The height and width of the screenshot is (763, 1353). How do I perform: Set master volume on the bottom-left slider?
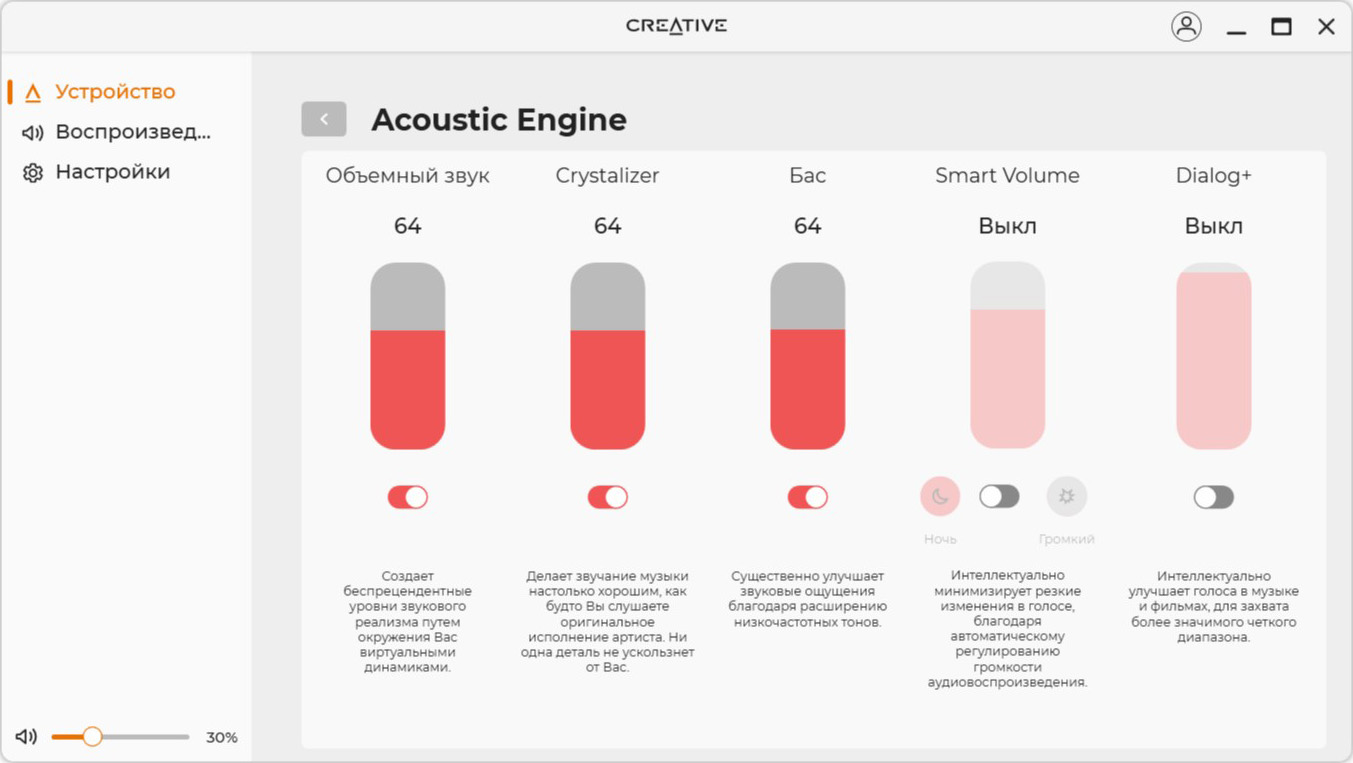coord(120,737)
